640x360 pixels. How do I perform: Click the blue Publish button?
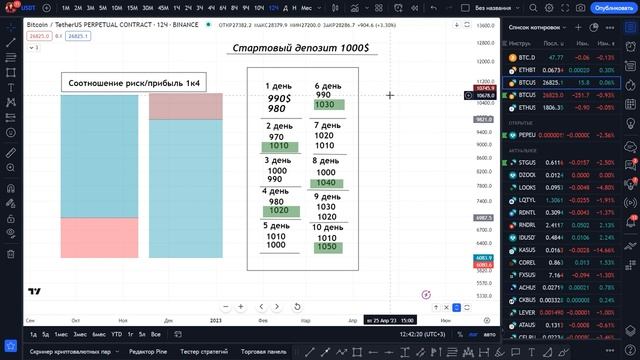click(x=613, y=8)
